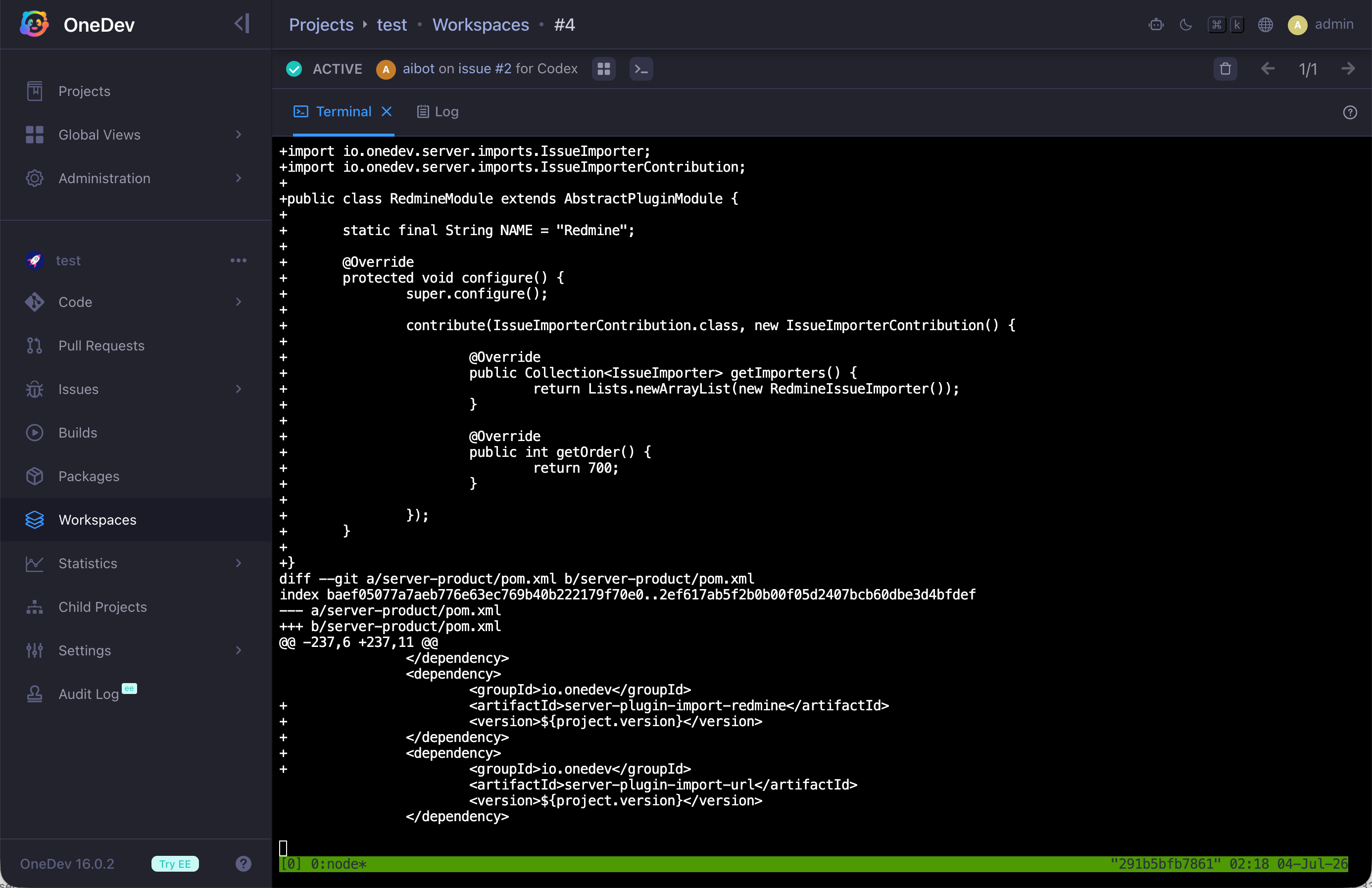This screenshot has width=1372, height=888.
Task: Click the Builds play icon
Action: click(x=35, y=433)
